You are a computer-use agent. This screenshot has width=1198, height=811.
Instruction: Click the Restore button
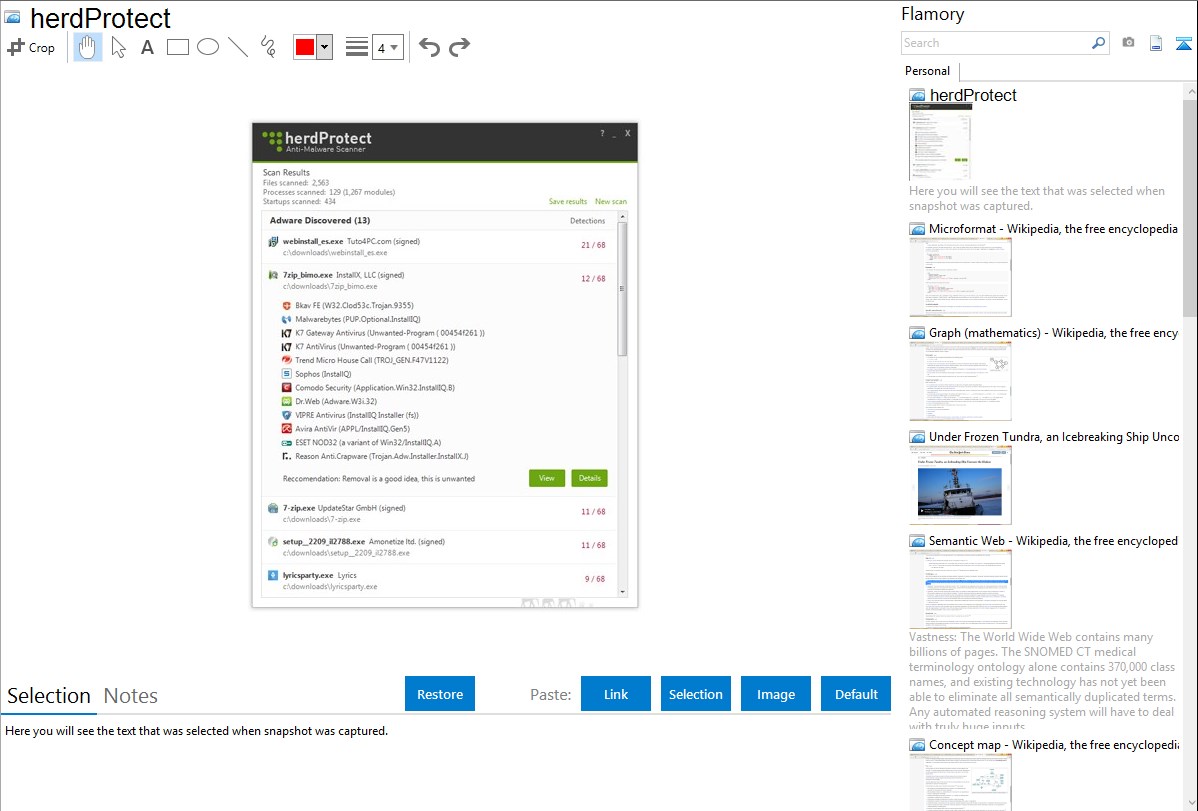click(x=440, y=694)
